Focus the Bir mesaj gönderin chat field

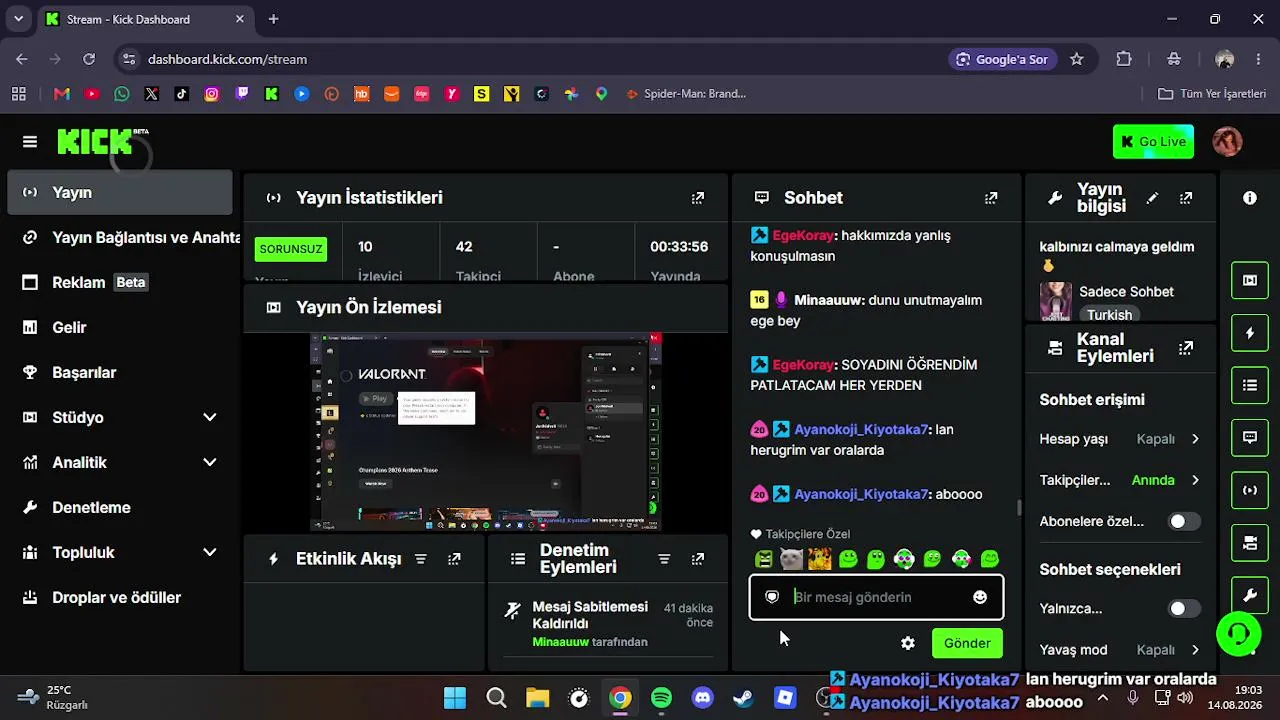[x=876, y=597]
